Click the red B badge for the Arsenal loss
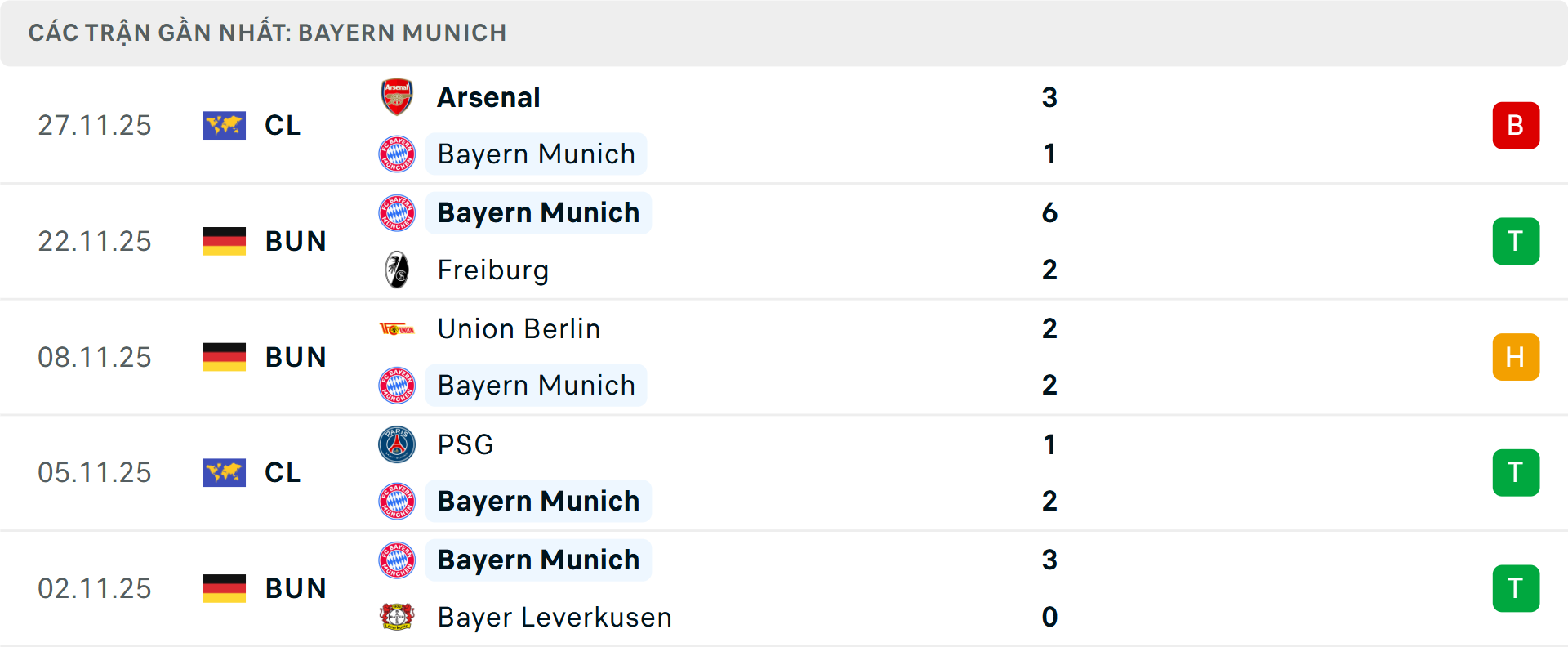The width and height of the screenshot is (1568, 647). [1516, 125]
